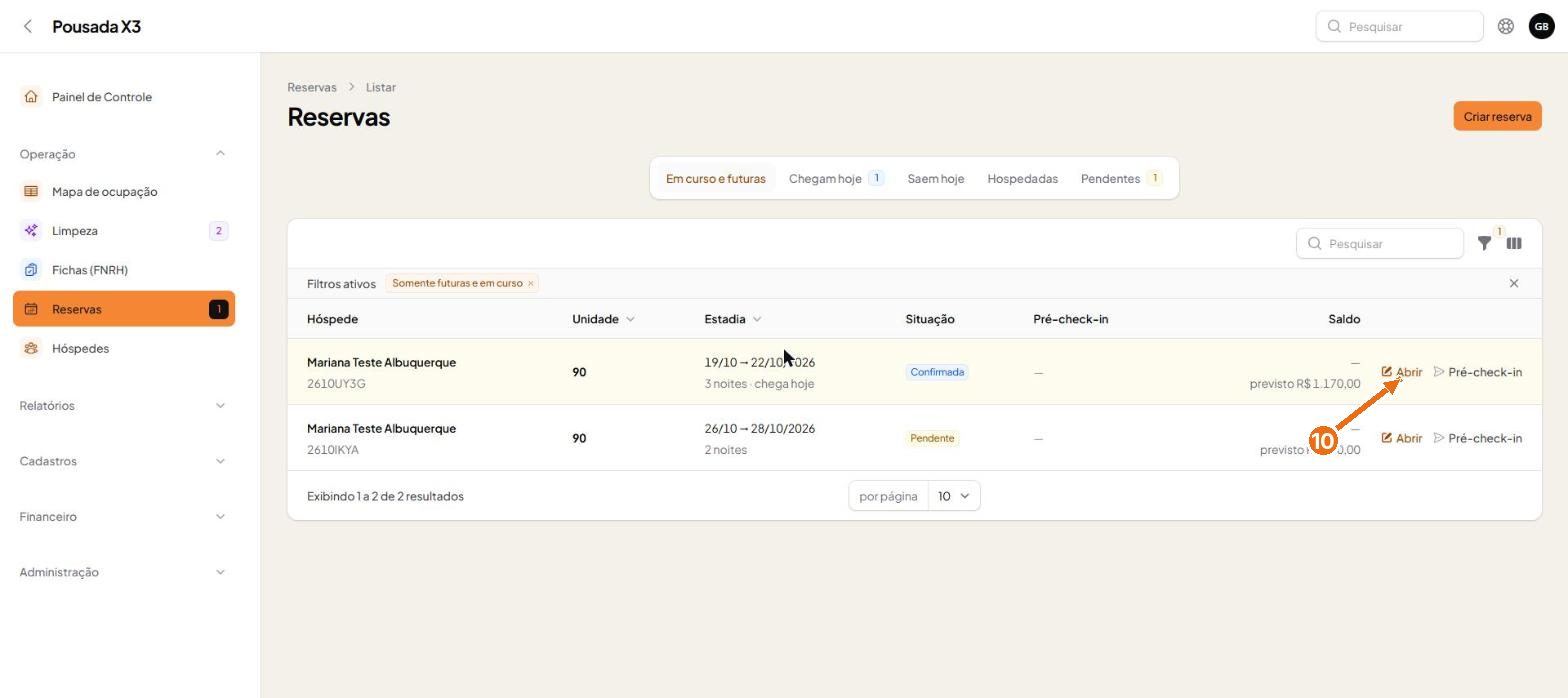
Task: Switch to the Hospedadas tab
Action: [1022, 178]
